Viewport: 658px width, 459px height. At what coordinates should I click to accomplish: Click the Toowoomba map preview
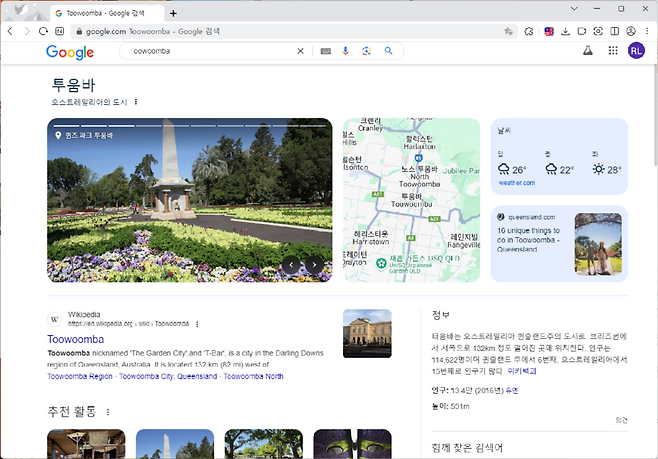pyautogui.click(x=411, y=200)
